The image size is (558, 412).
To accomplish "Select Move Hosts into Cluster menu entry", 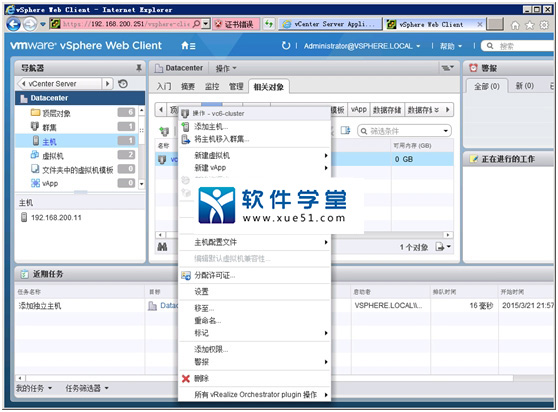I will [x=254, y=139].
